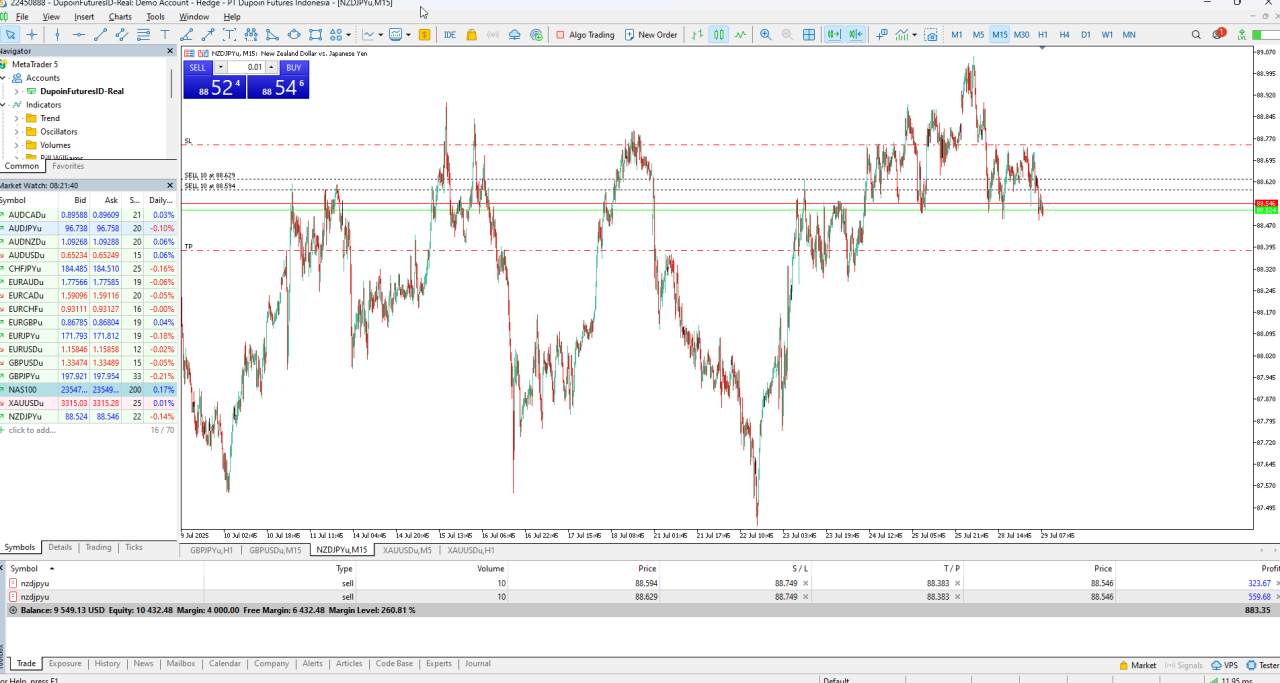Image resolution: width=1280 pixels, height=683 pixels.
Task: Open the search magnifier icon
Action: (x=1196, y=34)
